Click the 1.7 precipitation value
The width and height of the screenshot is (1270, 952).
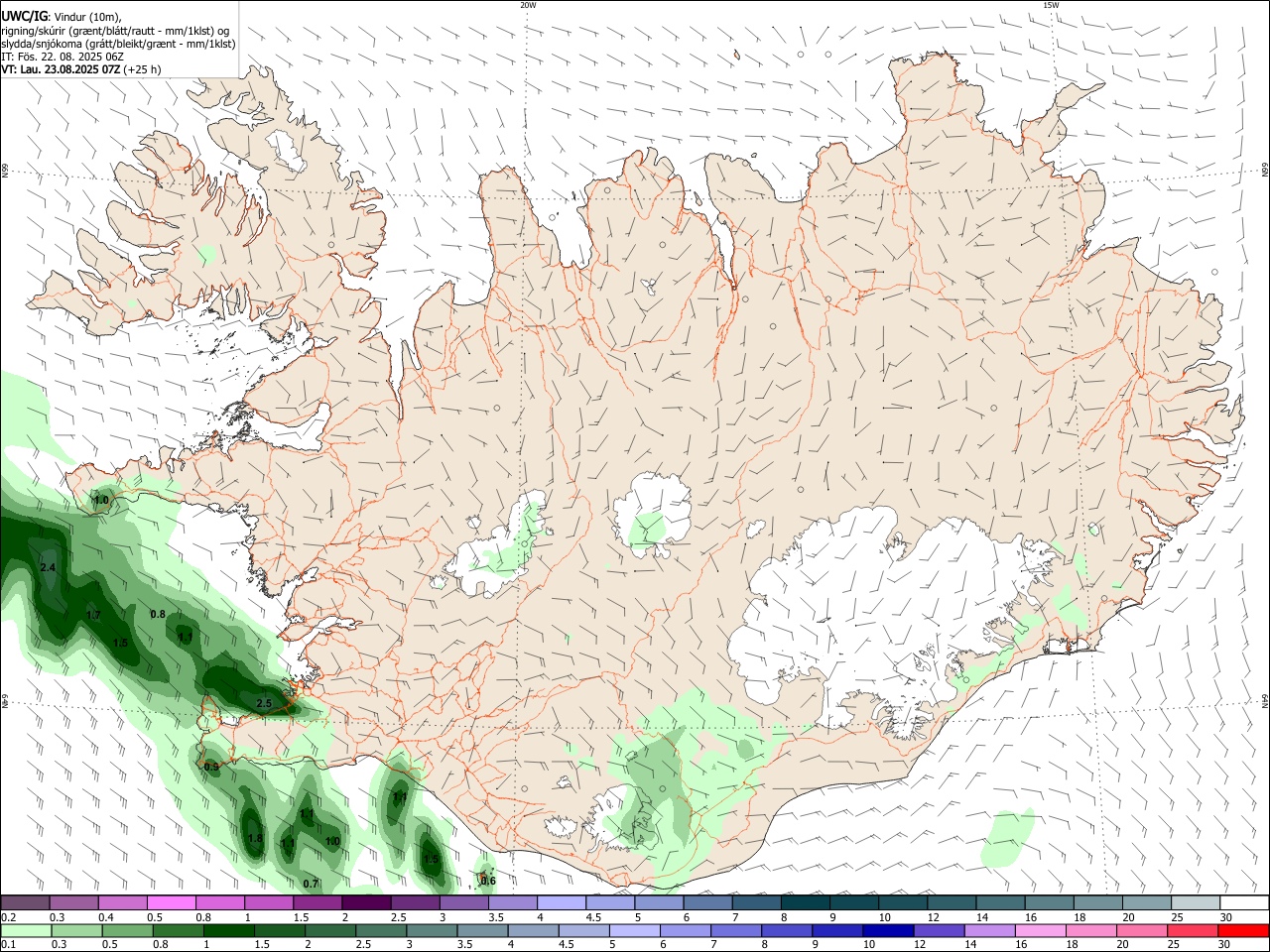93,616
